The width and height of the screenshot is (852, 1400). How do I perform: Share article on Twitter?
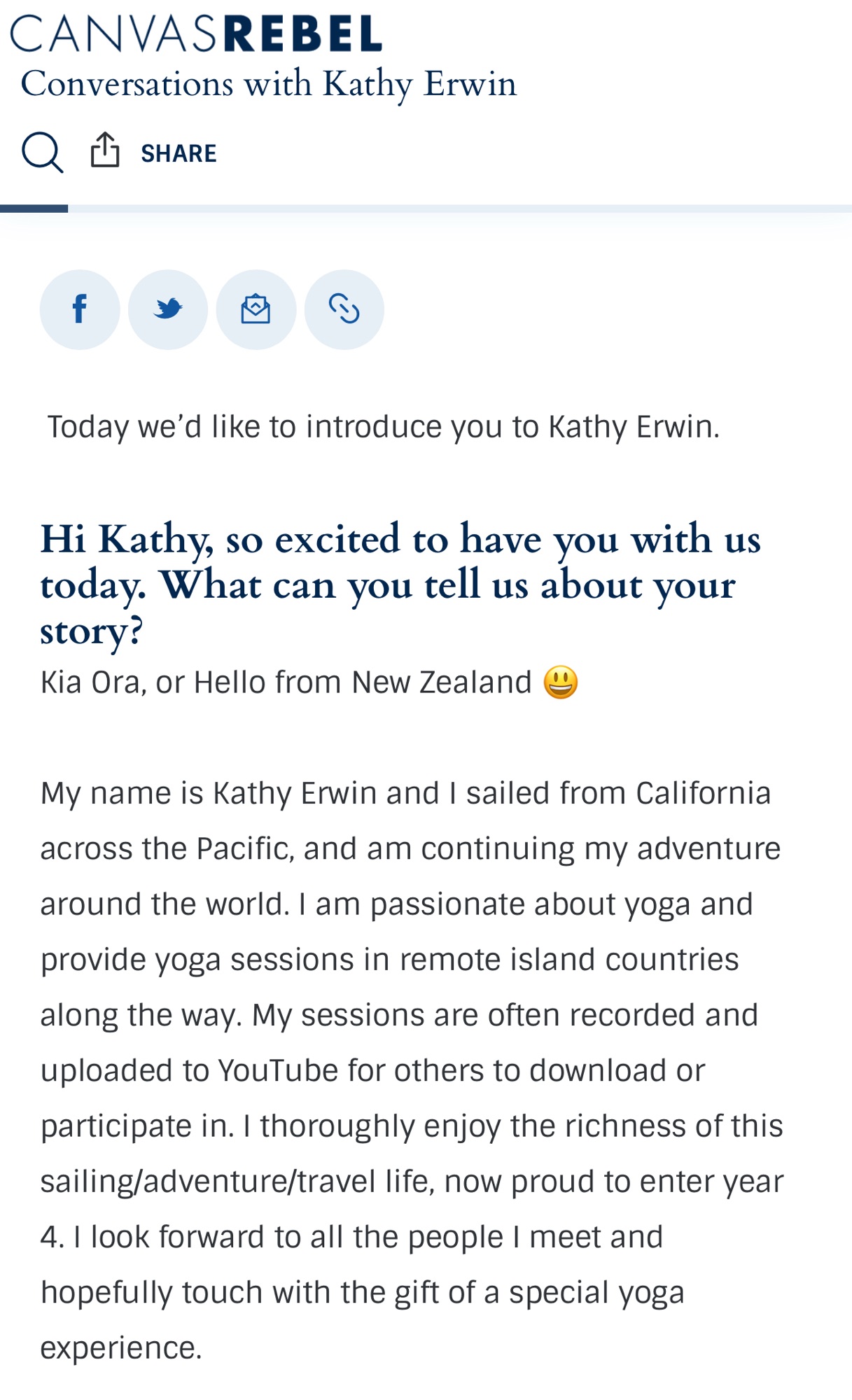[168, 309]
